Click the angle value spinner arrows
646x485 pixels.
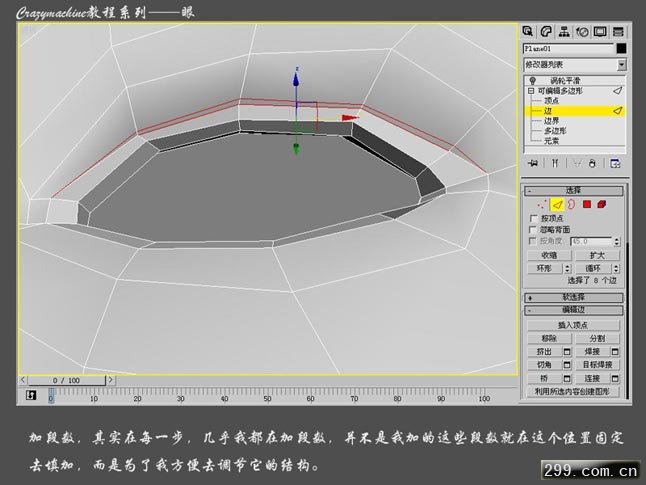point(617,241)
